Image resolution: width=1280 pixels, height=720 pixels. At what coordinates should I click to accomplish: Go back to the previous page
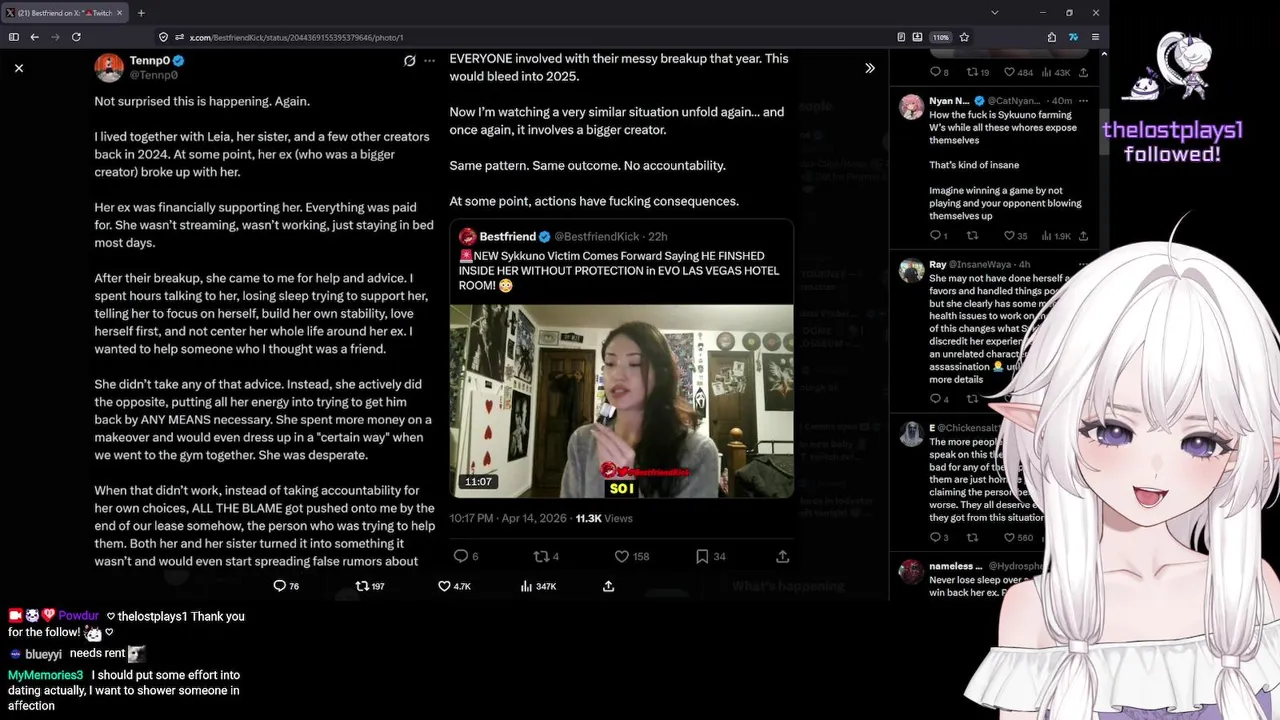pos(34,37)
